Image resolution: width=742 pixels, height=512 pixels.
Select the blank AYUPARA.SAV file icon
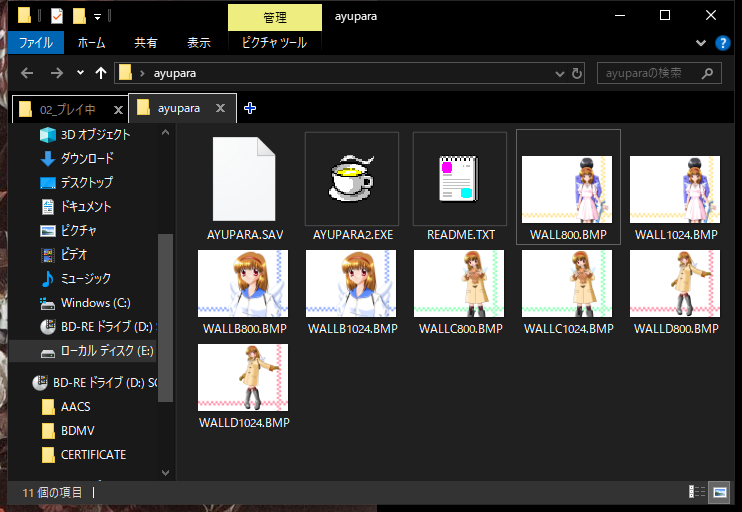pos(244,179)
